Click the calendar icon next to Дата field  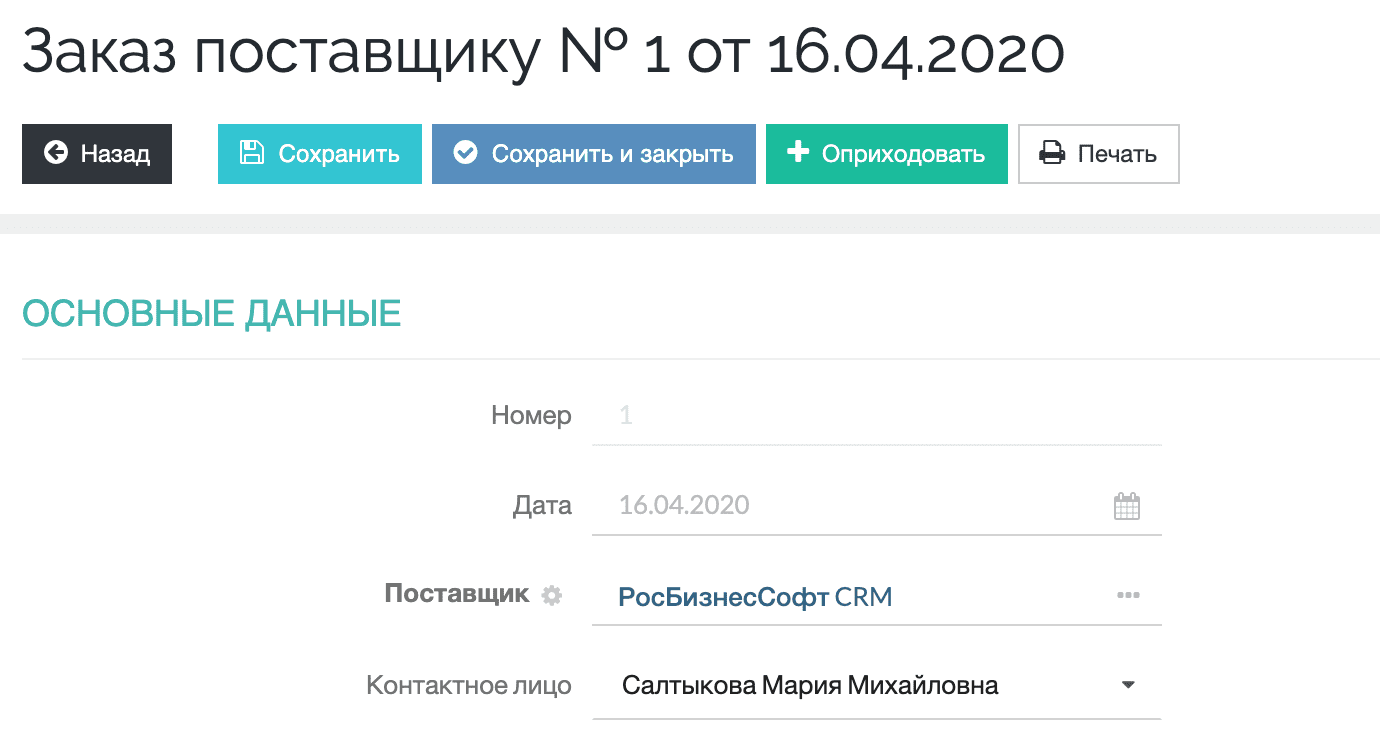[x=1128, y=506]
